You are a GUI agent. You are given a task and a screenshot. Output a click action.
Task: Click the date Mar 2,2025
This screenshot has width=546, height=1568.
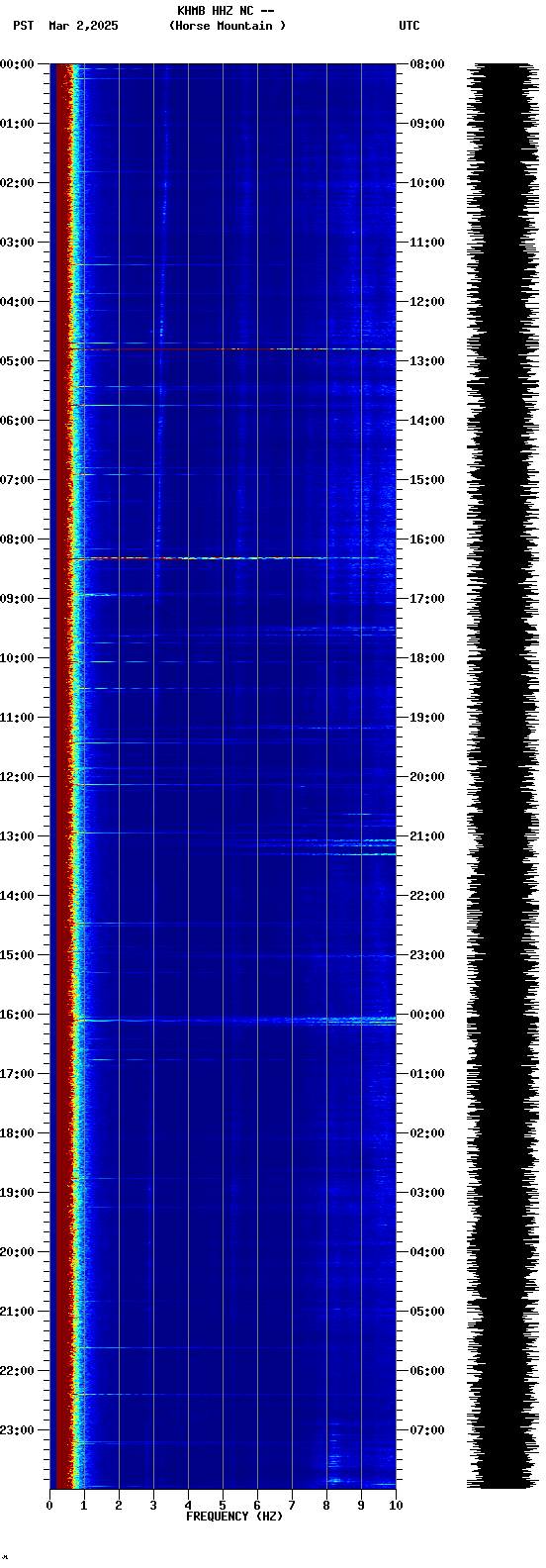[x=83, y=26]
